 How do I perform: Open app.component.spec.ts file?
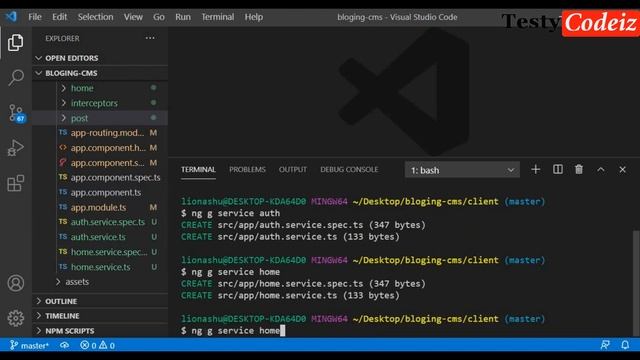click(100, 178)
